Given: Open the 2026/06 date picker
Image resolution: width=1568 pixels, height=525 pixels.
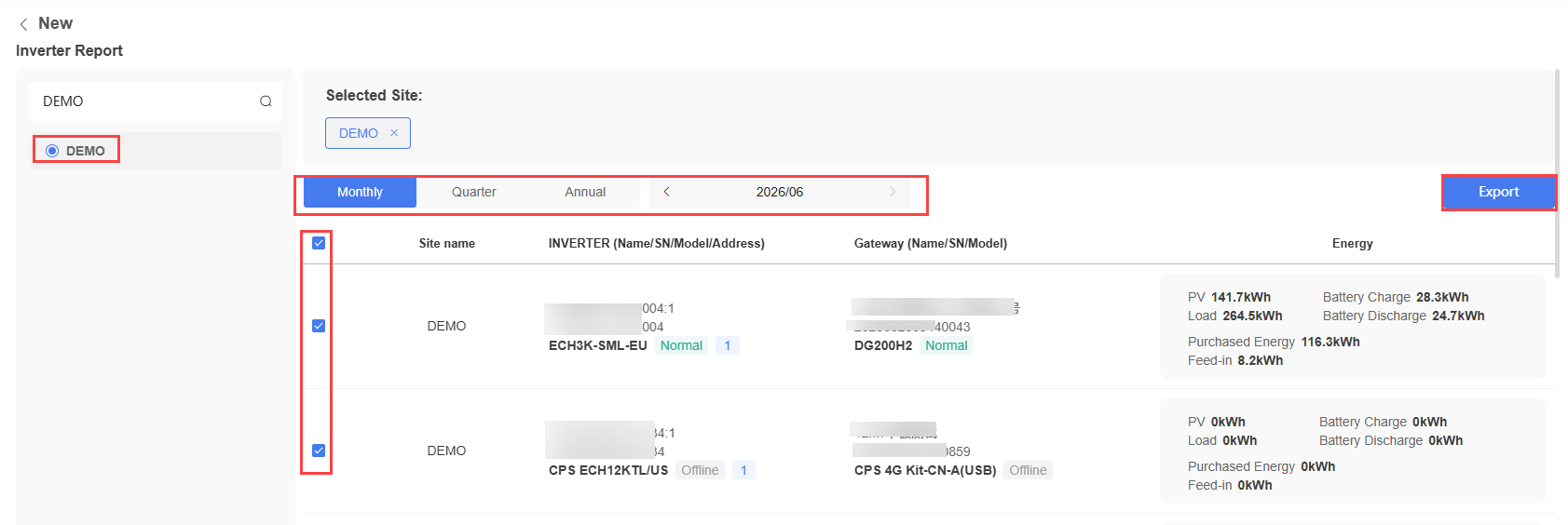Looking at the screenshot, I should 779,192.
